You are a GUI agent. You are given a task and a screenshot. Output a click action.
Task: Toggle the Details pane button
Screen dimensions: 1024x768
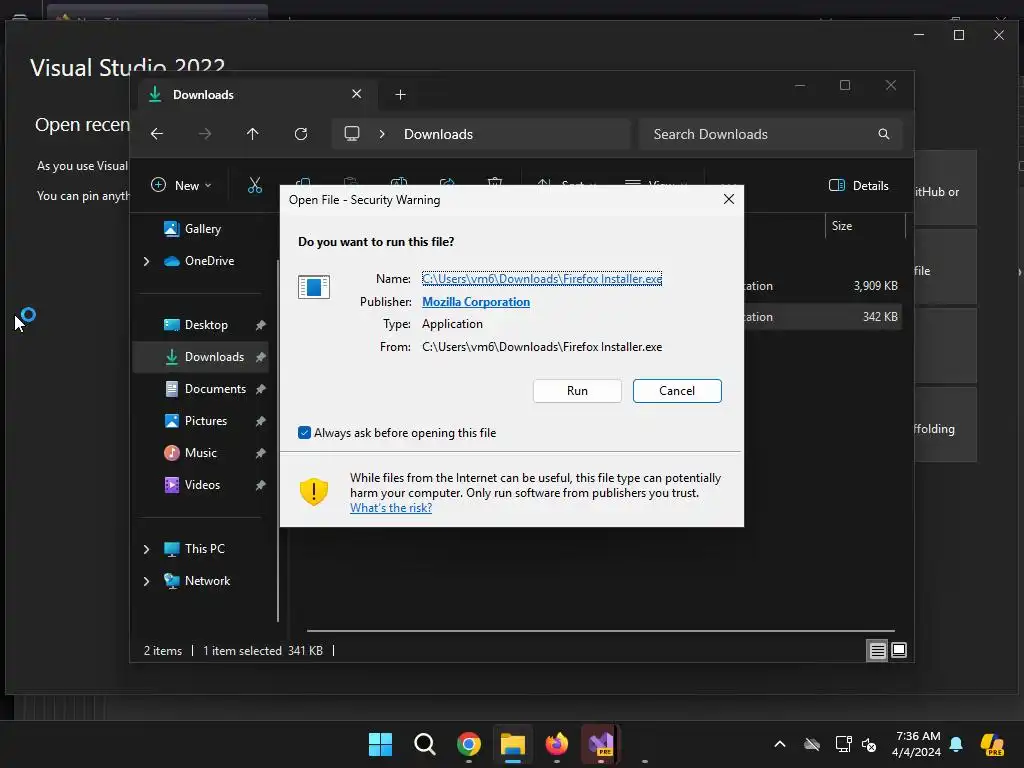point(859,185)
